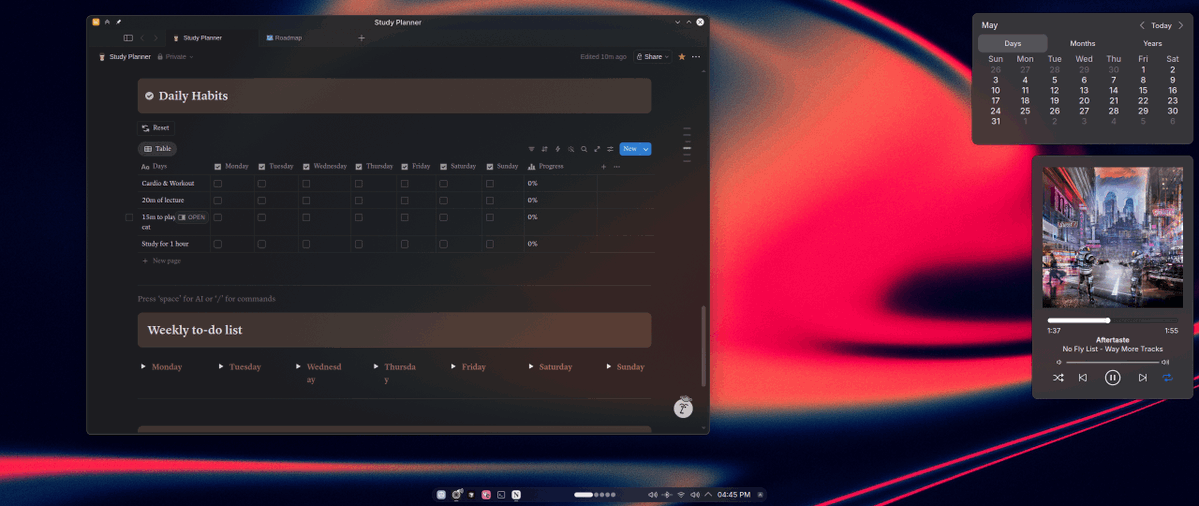Click the Wi-Fi icon in the tray
This screenshot has height=506, width=1199.
tap(681, 495)
